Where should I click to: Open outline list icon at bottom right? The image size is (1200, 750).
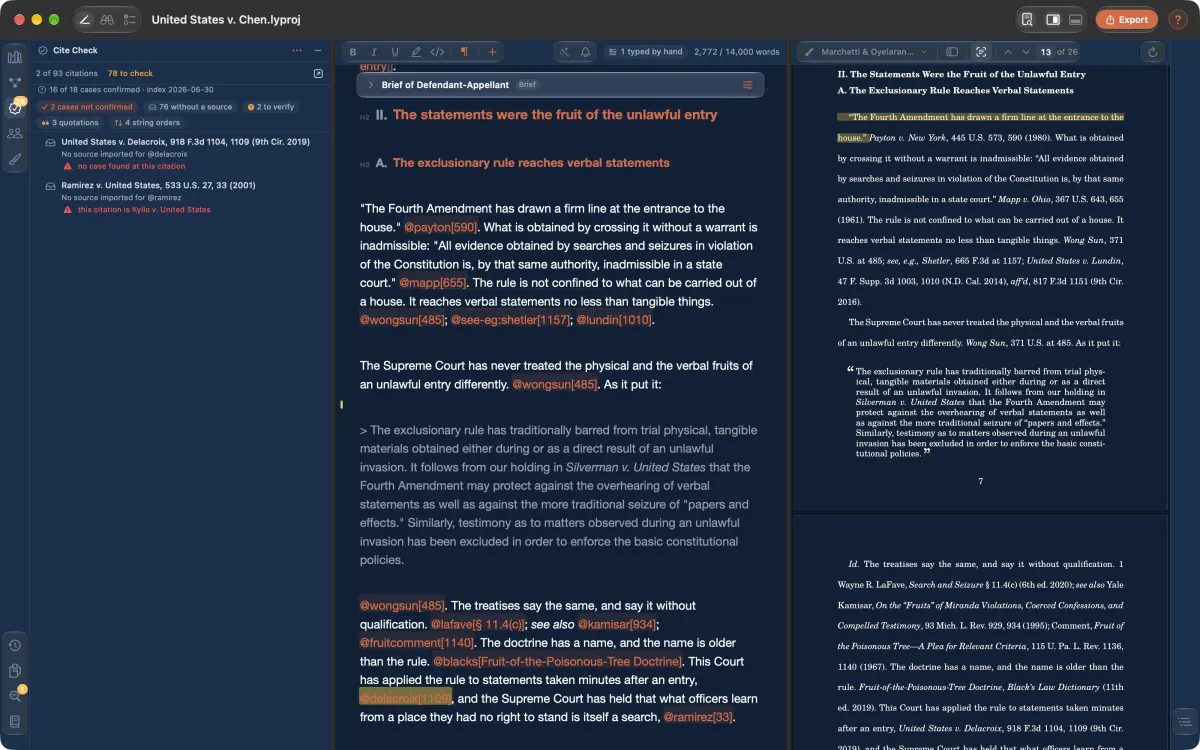[x=1183, y=722]
